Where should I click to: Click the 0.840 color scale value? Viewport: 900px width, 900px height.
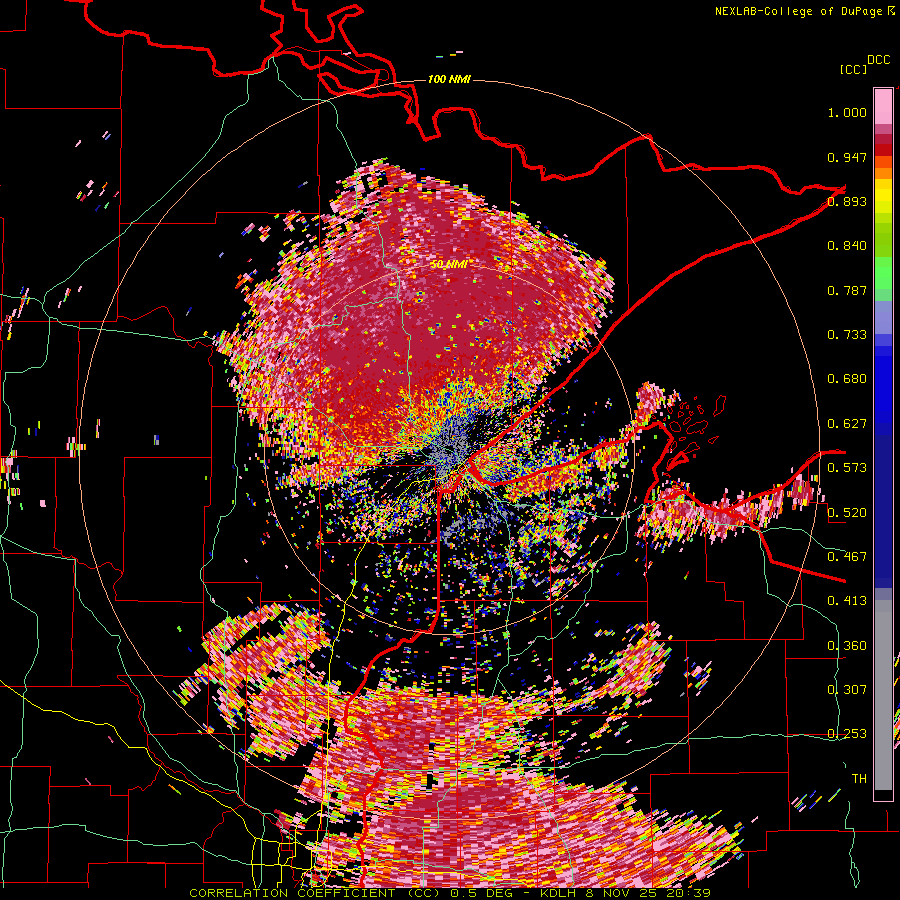click(847, 246)
